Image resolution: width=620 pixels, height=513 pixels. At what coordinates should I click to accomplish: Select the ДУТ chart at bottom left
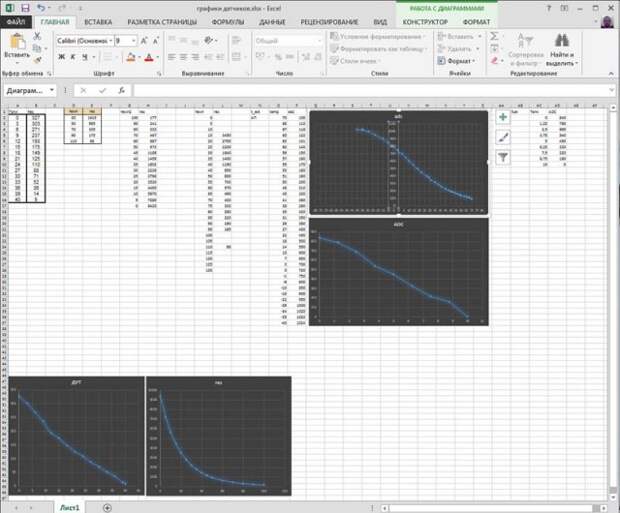point(77,435)
